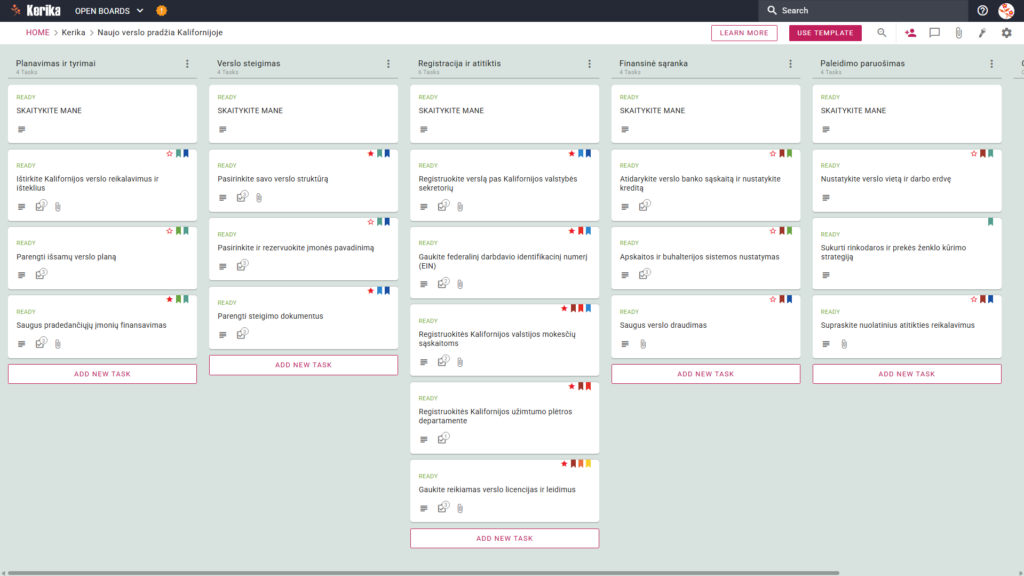Viewport: 1024px width, 576px height.
Task: Open attachment on 'Gaukite federalinį darbdavio' card
Action: point(460,284)
